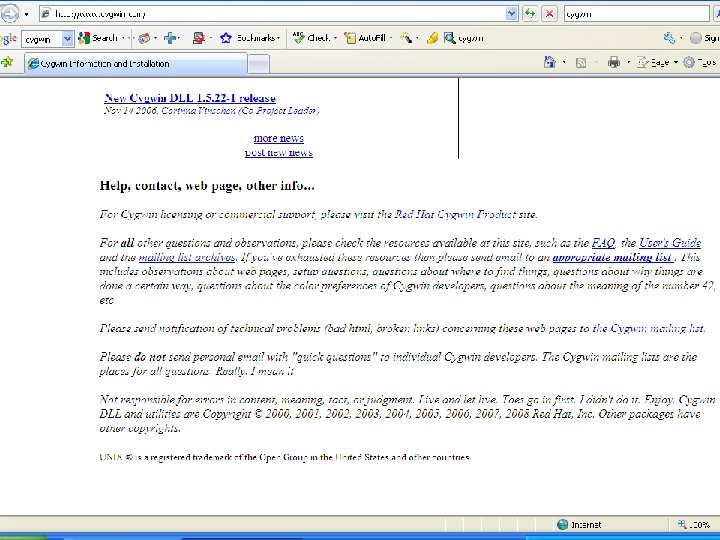This screenshot has height=540, width=720.
Task: Follow the post new news link
Action: [279, 152]
